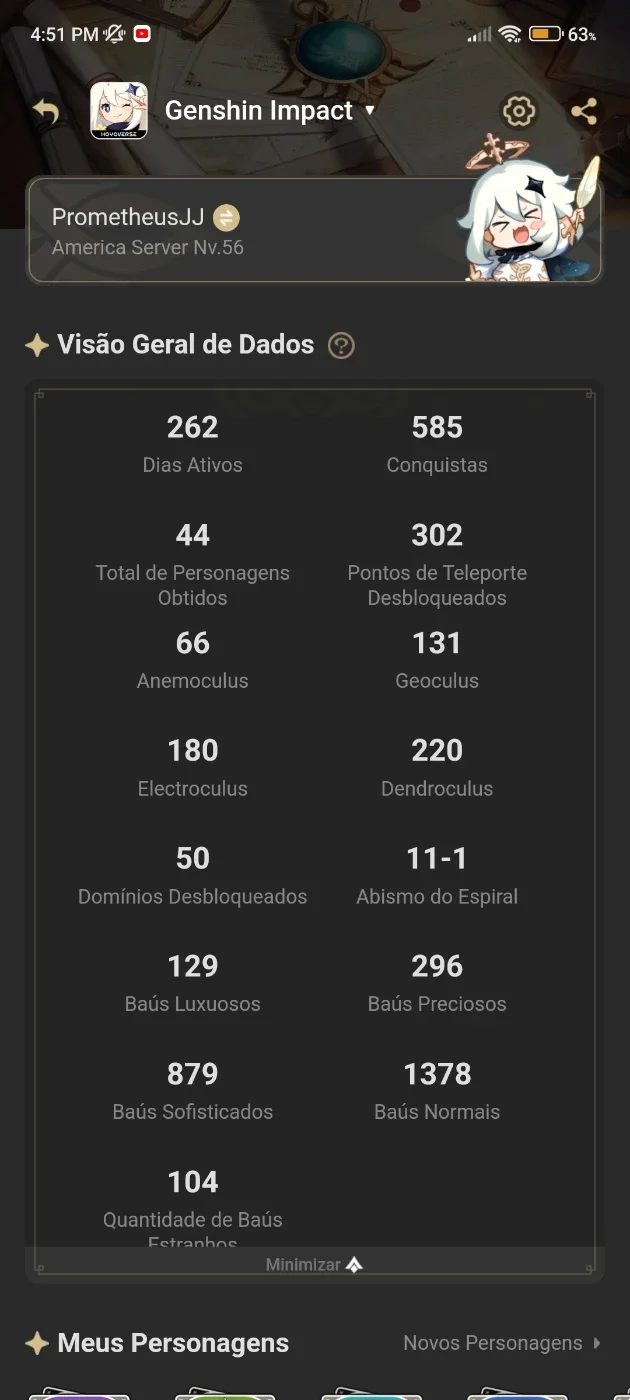The image size is (630, 1400).
Task: Tap the back arrow icon
Action: (x=46, y=111)
